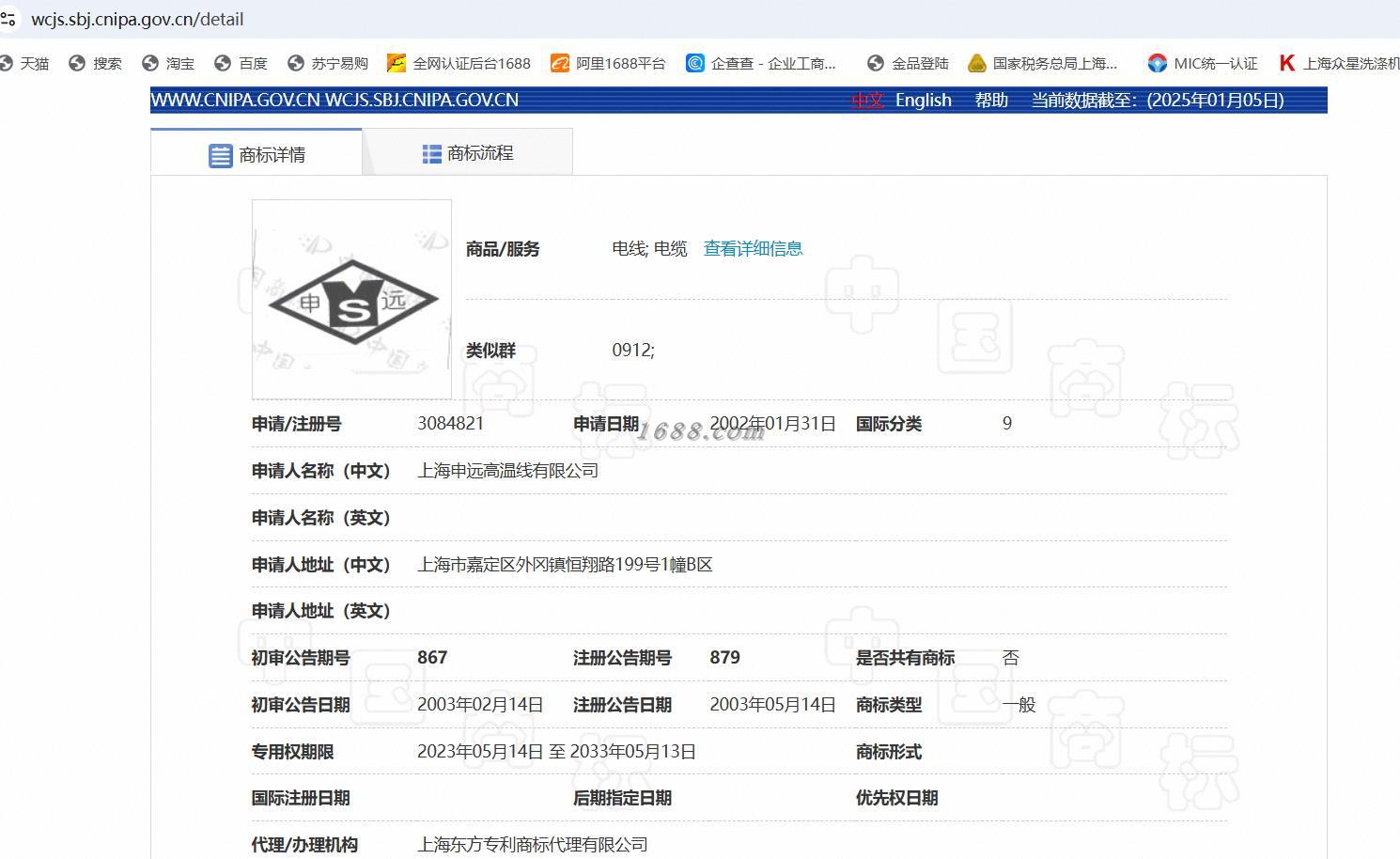
Task: Click the 申远 trademark logo image
Action: point(351,299)
